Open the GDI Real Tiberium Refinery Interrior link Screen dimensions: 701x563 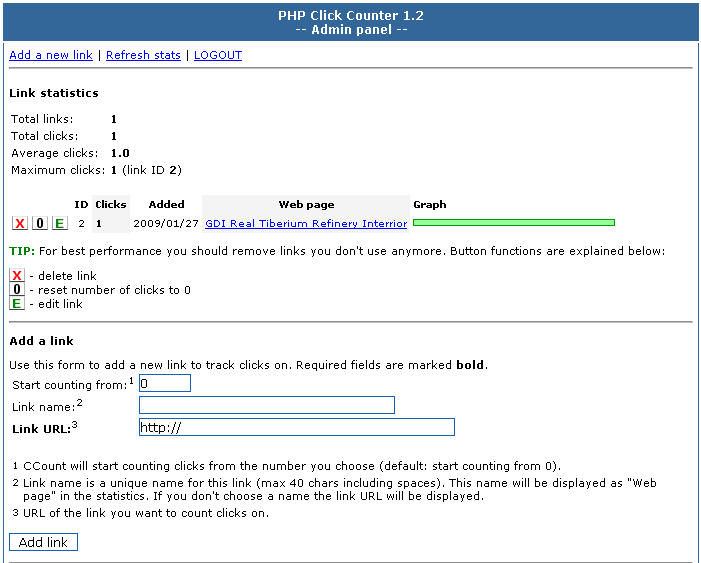306,224
